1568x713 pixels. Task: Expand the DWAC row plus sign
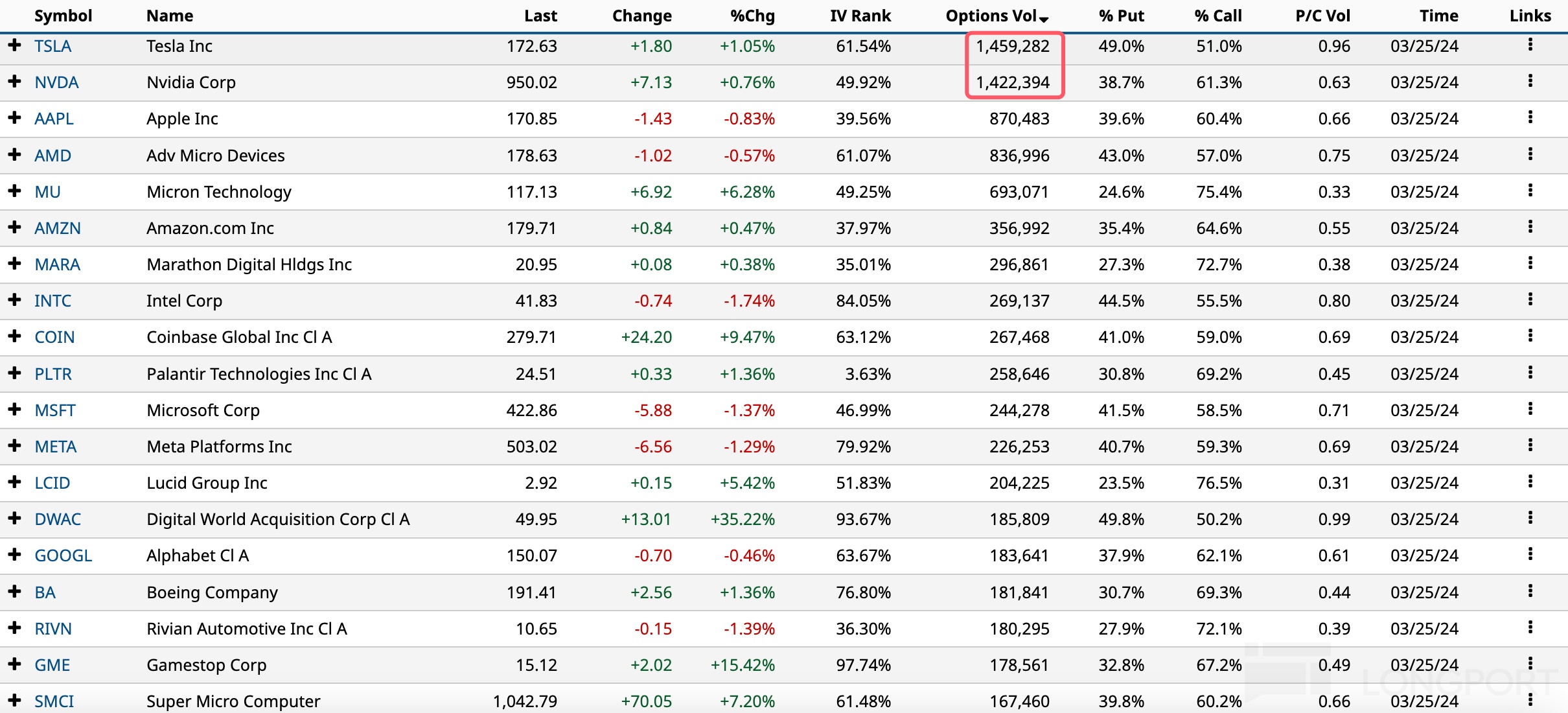pyautogui.click(x=14, y=519)
